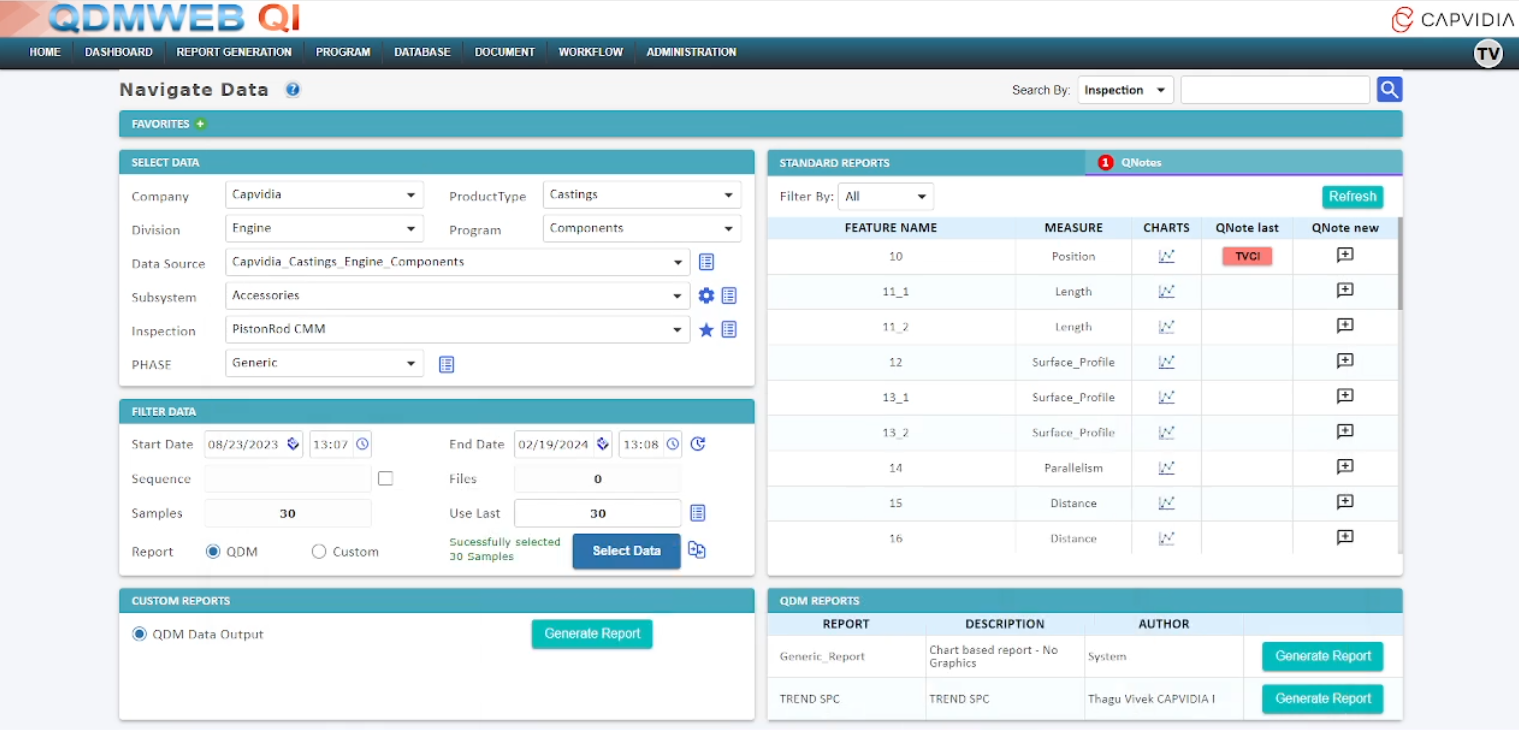Viewport: 1519px width, 730px height.
Task: Select QDM report radio button
Action: [213, 551]
